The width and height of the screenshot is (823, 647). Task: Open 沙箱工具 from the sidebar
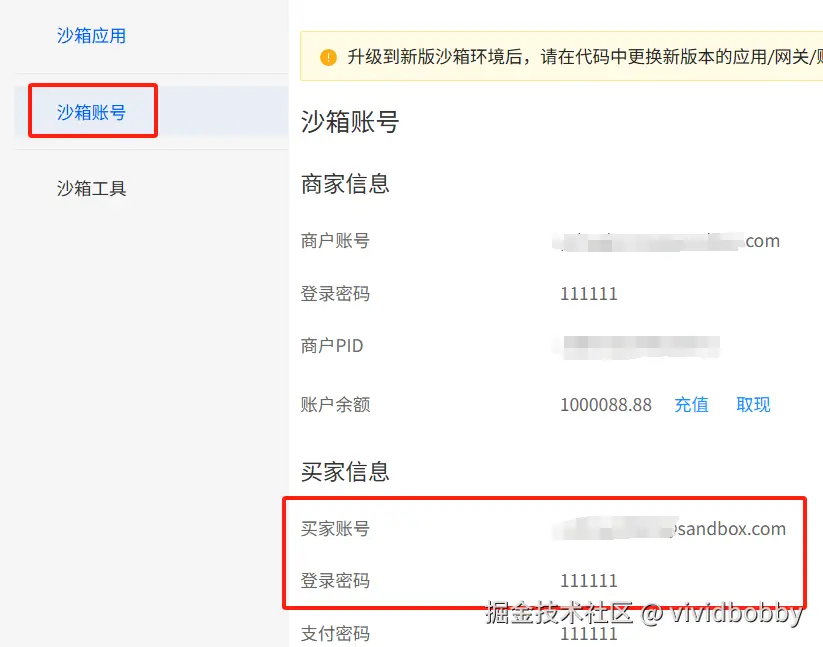click(x=90, y=187)
